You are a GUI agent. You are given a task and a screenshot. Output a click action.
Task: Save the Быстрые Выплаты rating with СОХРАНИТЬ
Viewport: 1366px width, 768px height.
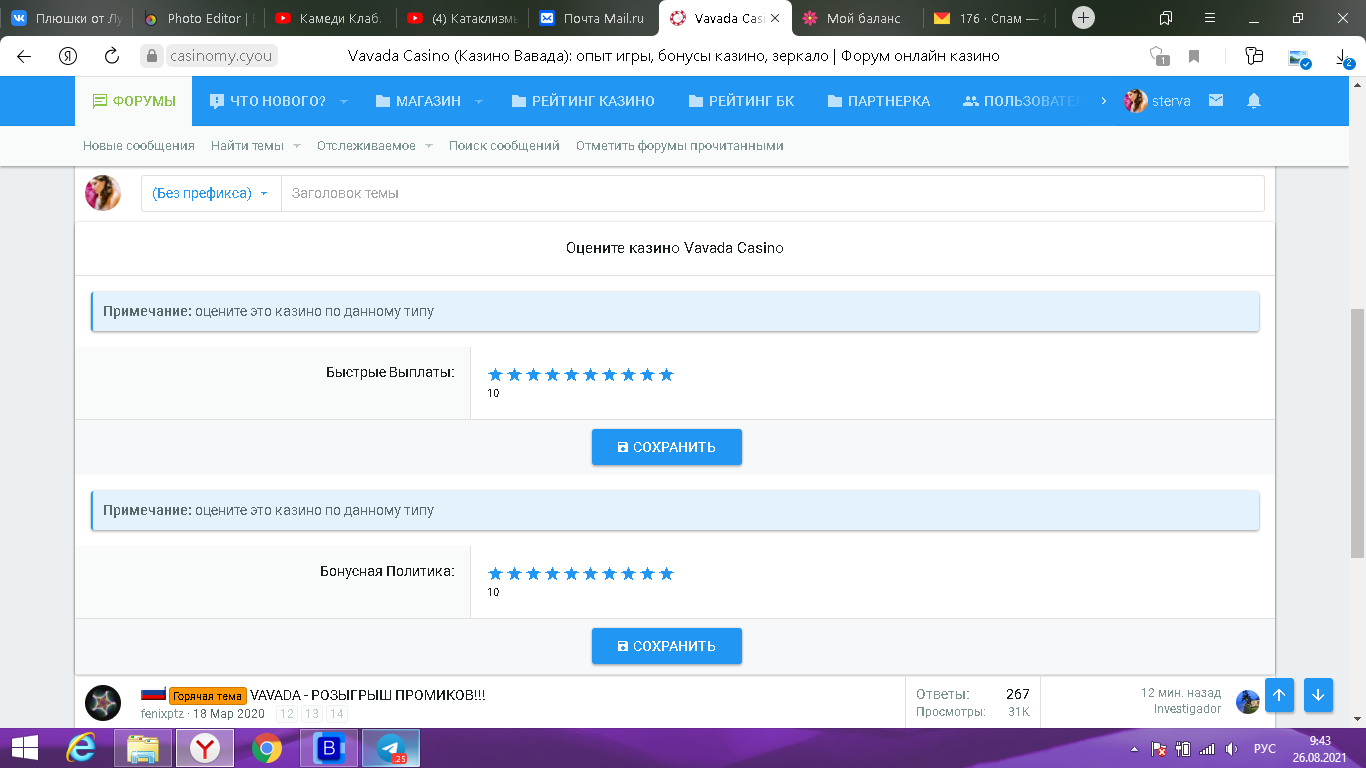click(667, 447)
